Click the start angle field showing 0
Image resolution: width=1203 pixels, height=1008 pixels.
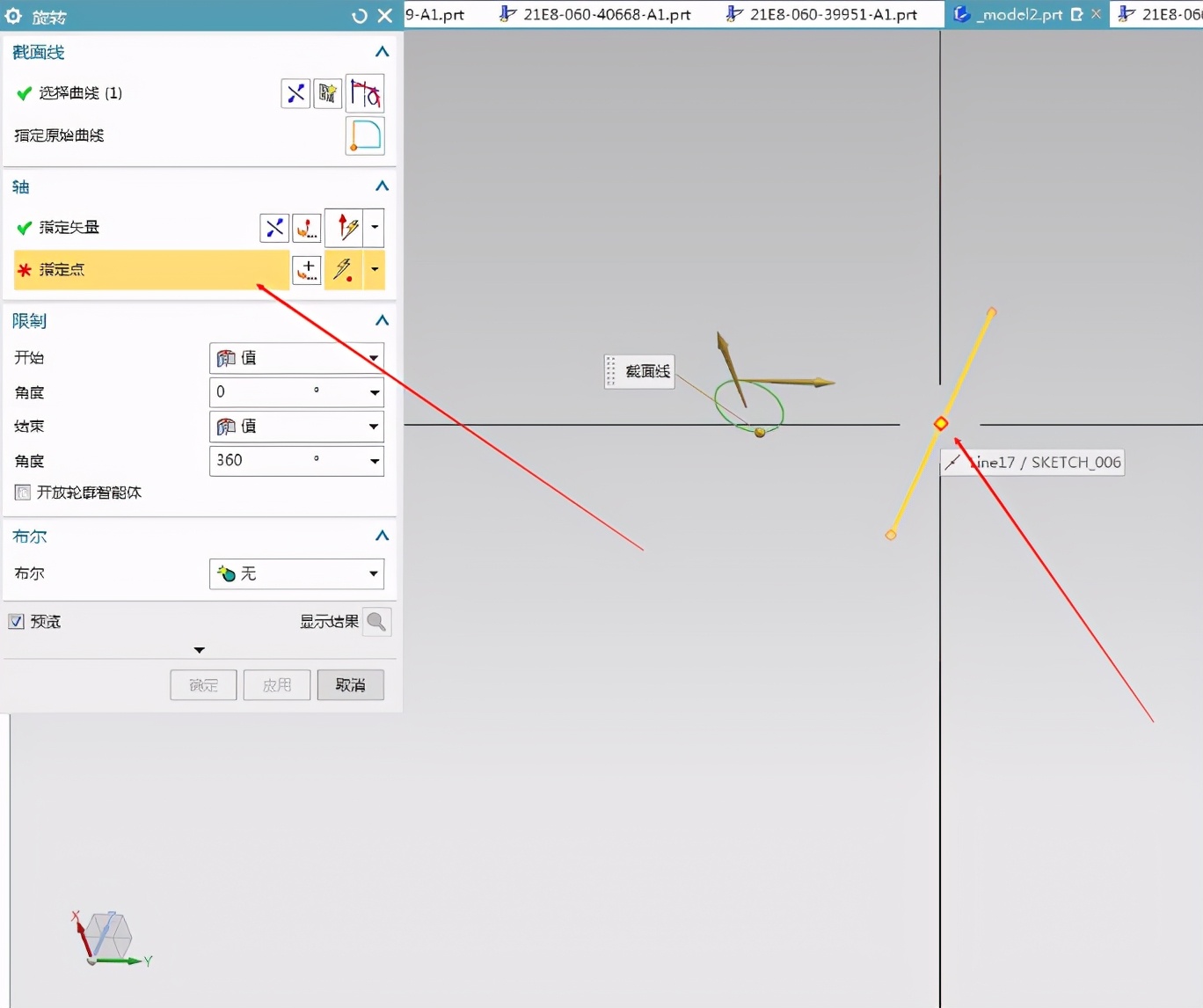287,391
